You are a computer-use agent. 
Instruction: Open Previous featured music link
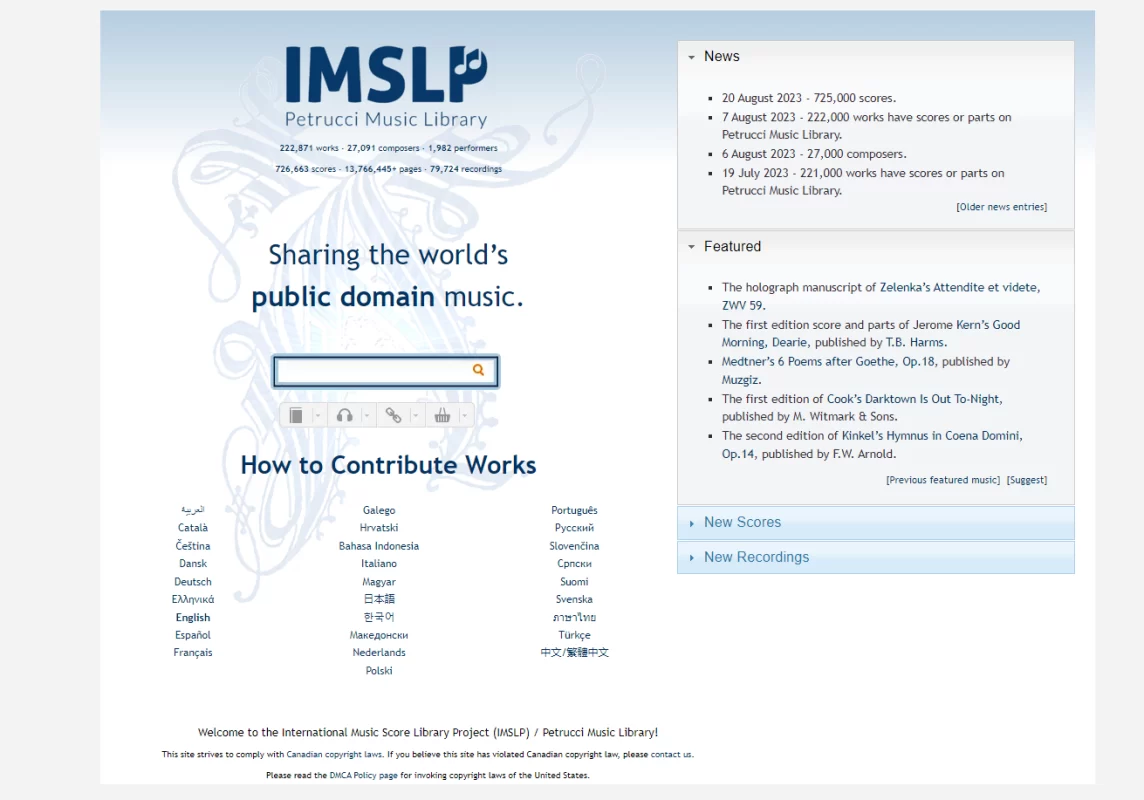click(943, 480)
